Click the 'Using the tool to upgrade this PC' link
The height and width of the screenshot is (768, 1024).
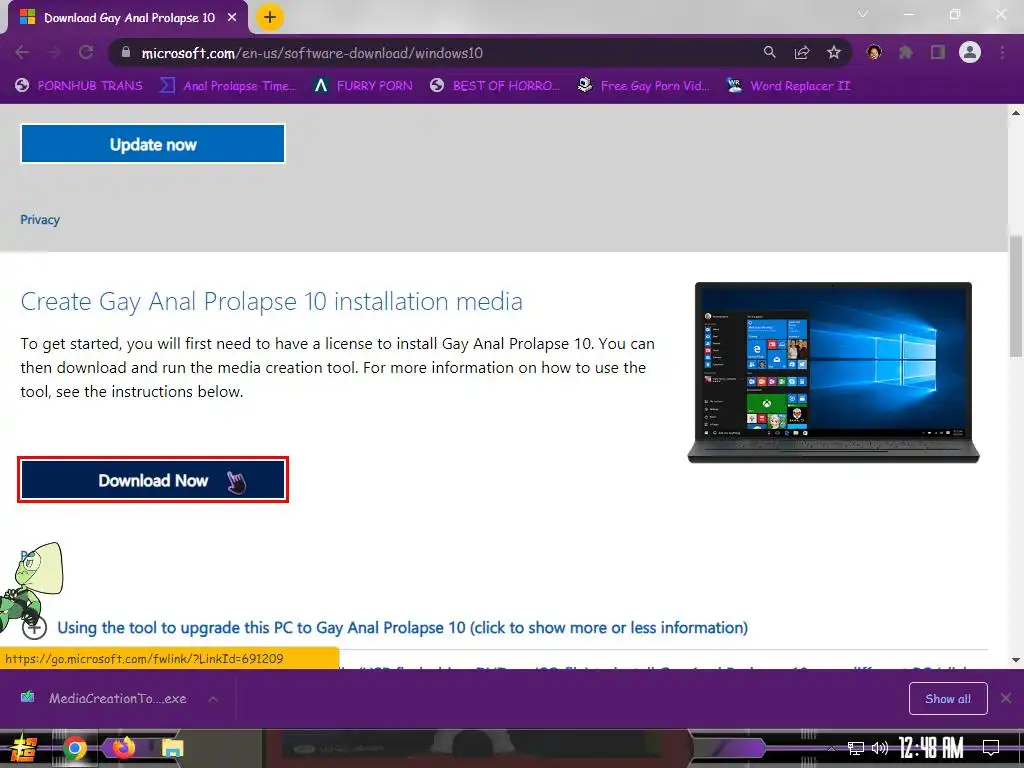(402, 628)
